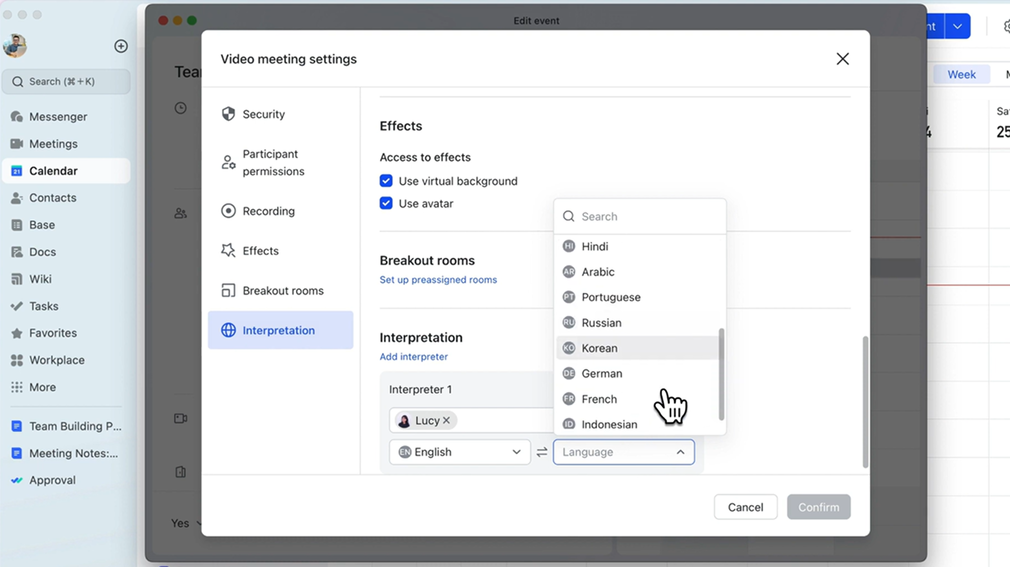
Task: Select Korean from language list
Action: point(600,348)
